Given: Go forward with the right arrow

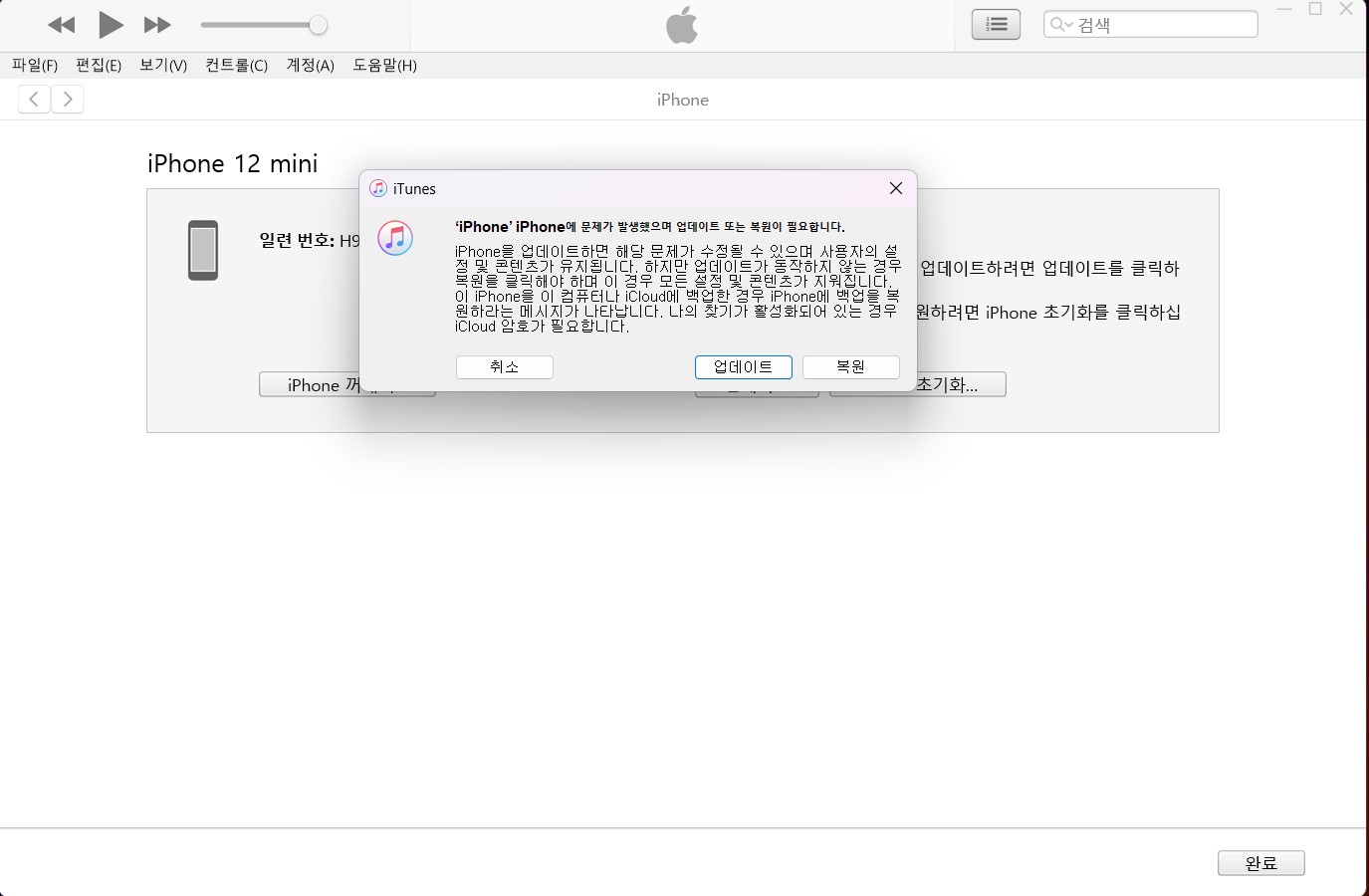Looking at the screenshot, I should click(67, 99).
